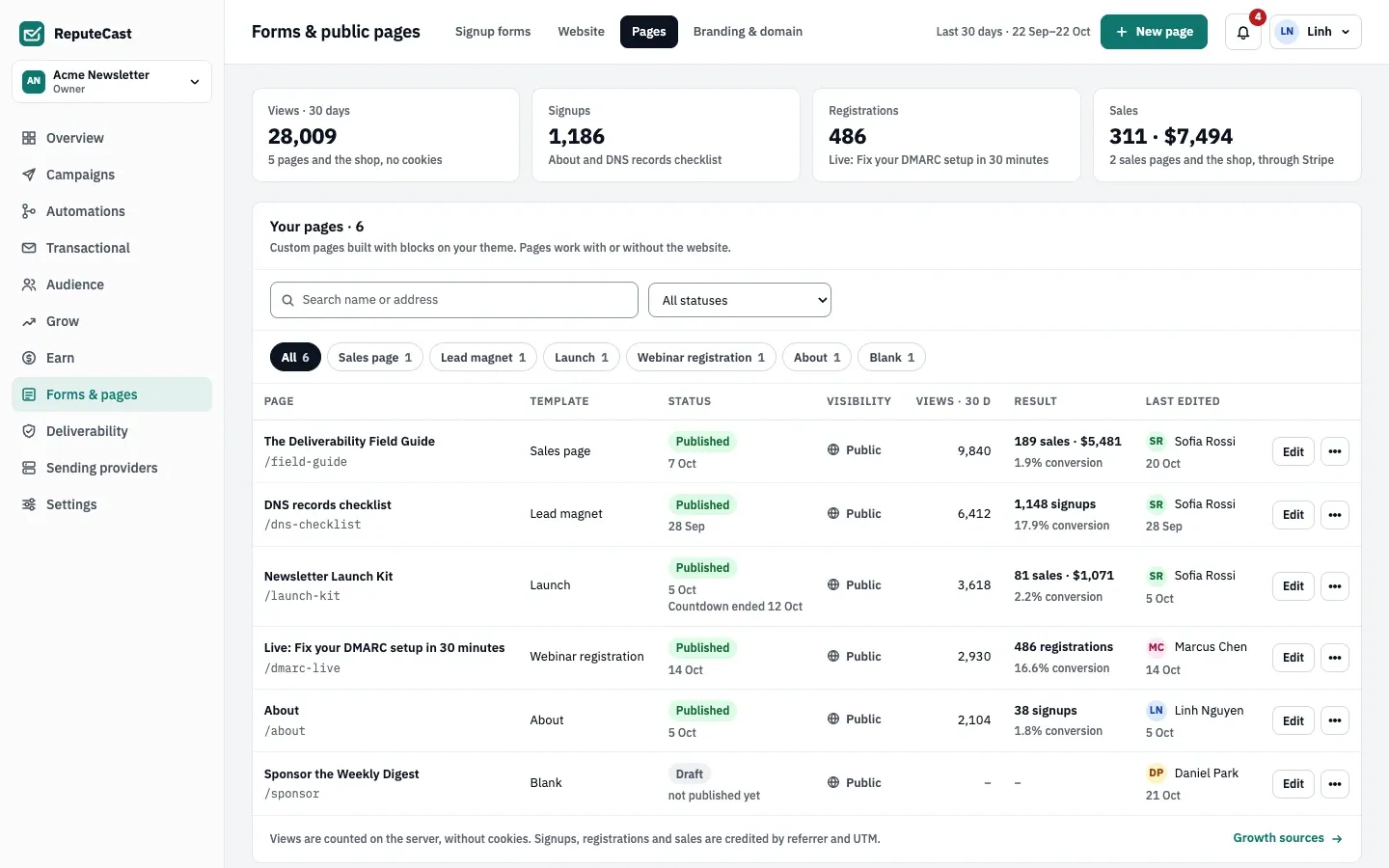
Task: Select the All 6 filter chip
Action: coord(295,357)
